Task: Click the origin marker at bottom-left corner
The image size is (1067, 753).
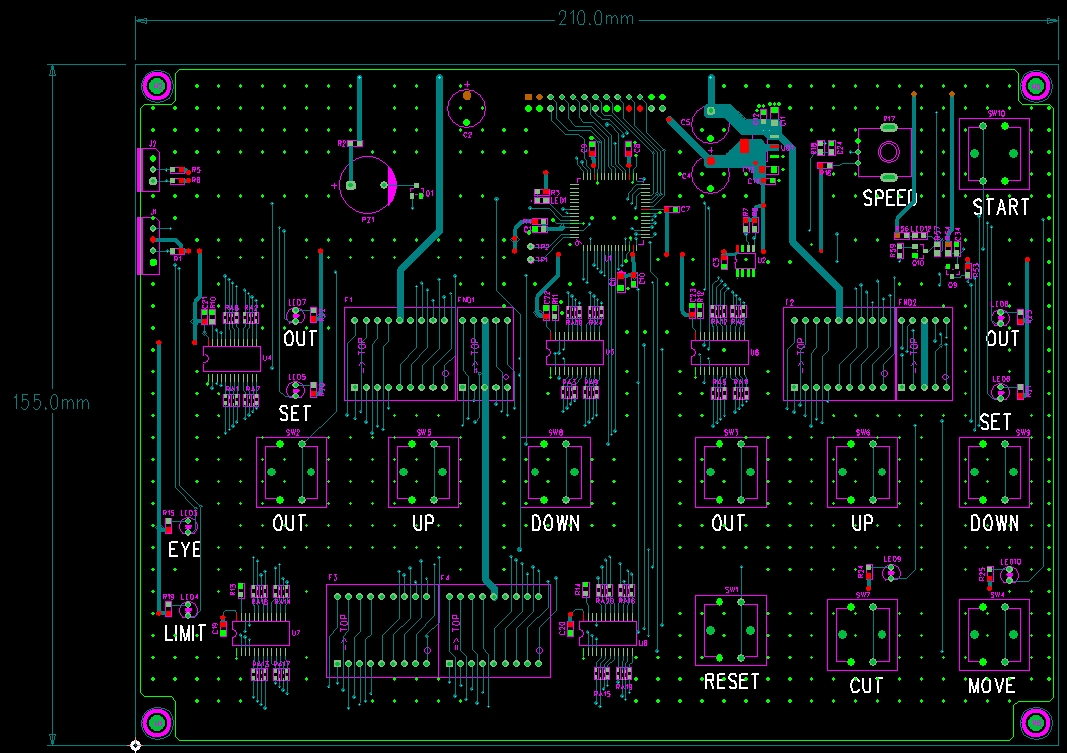Action: pos(135,745)
